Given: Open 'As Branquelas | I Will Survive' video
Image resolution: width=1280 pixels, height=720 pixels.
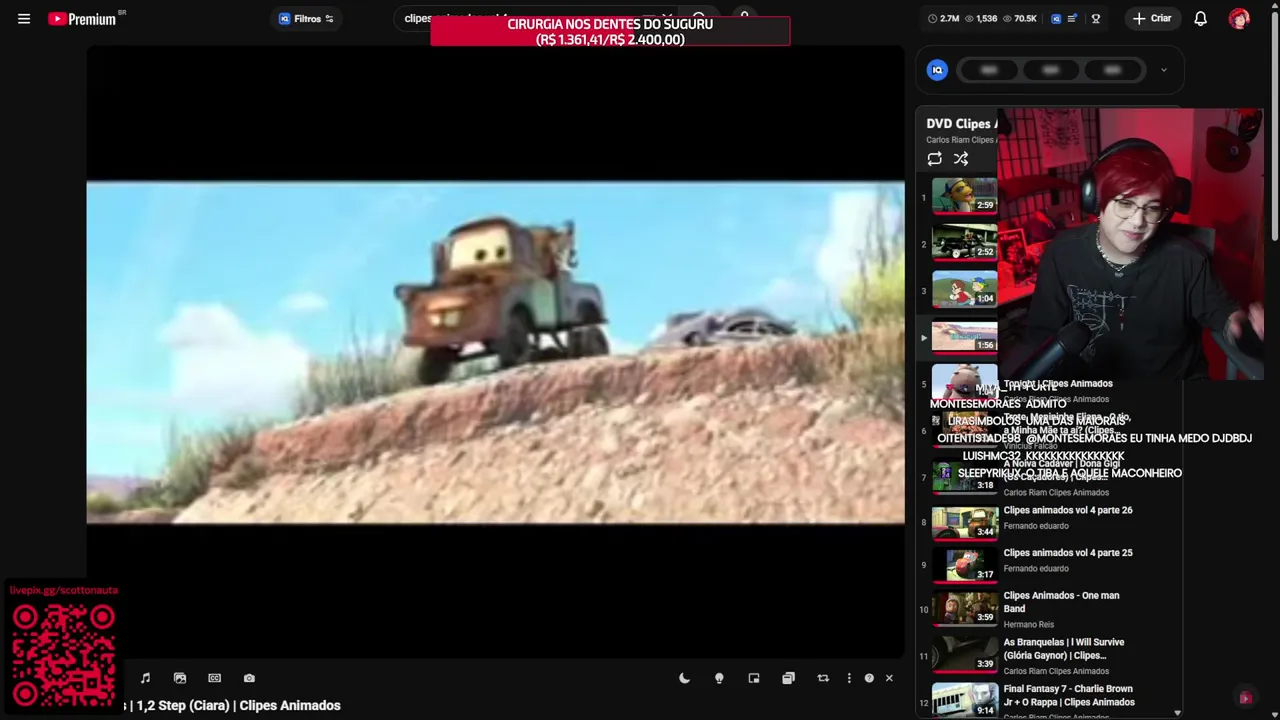Looking at the screenshot, I should point(1063,649).
